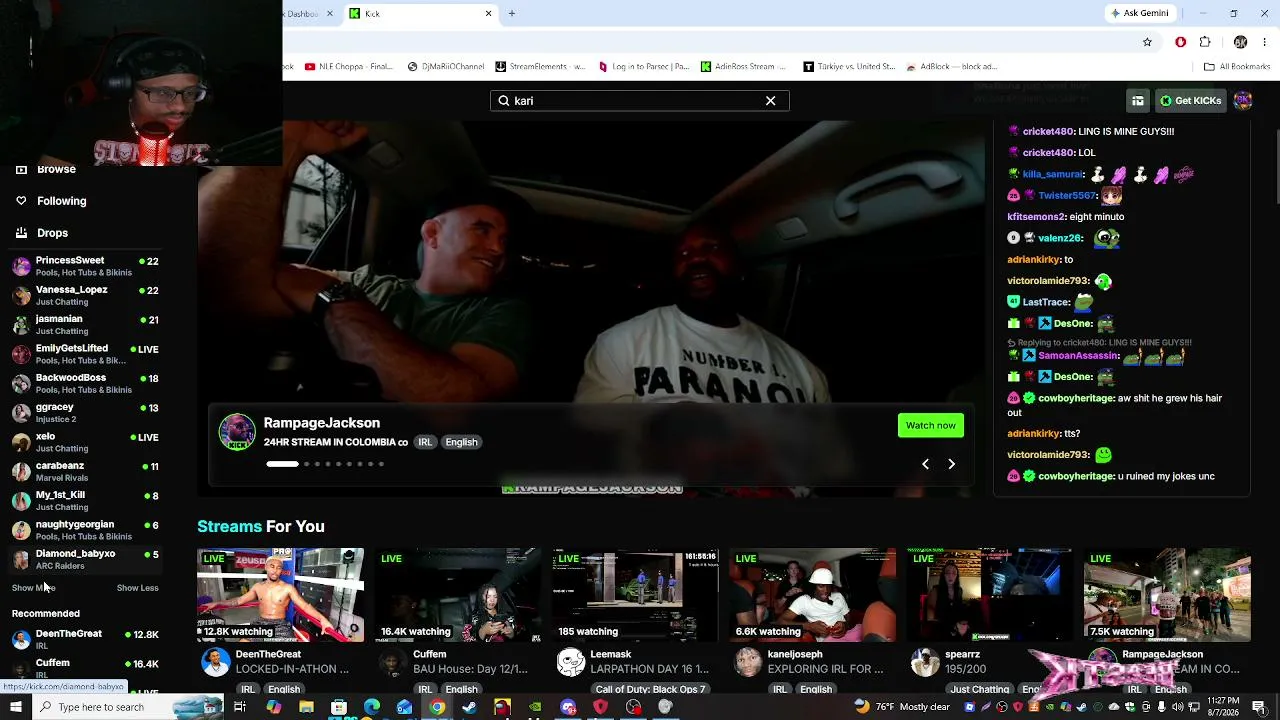Open Microsoft Edge from taskbar
Viewport: 1280px width, 720px height.
(372, 707)
